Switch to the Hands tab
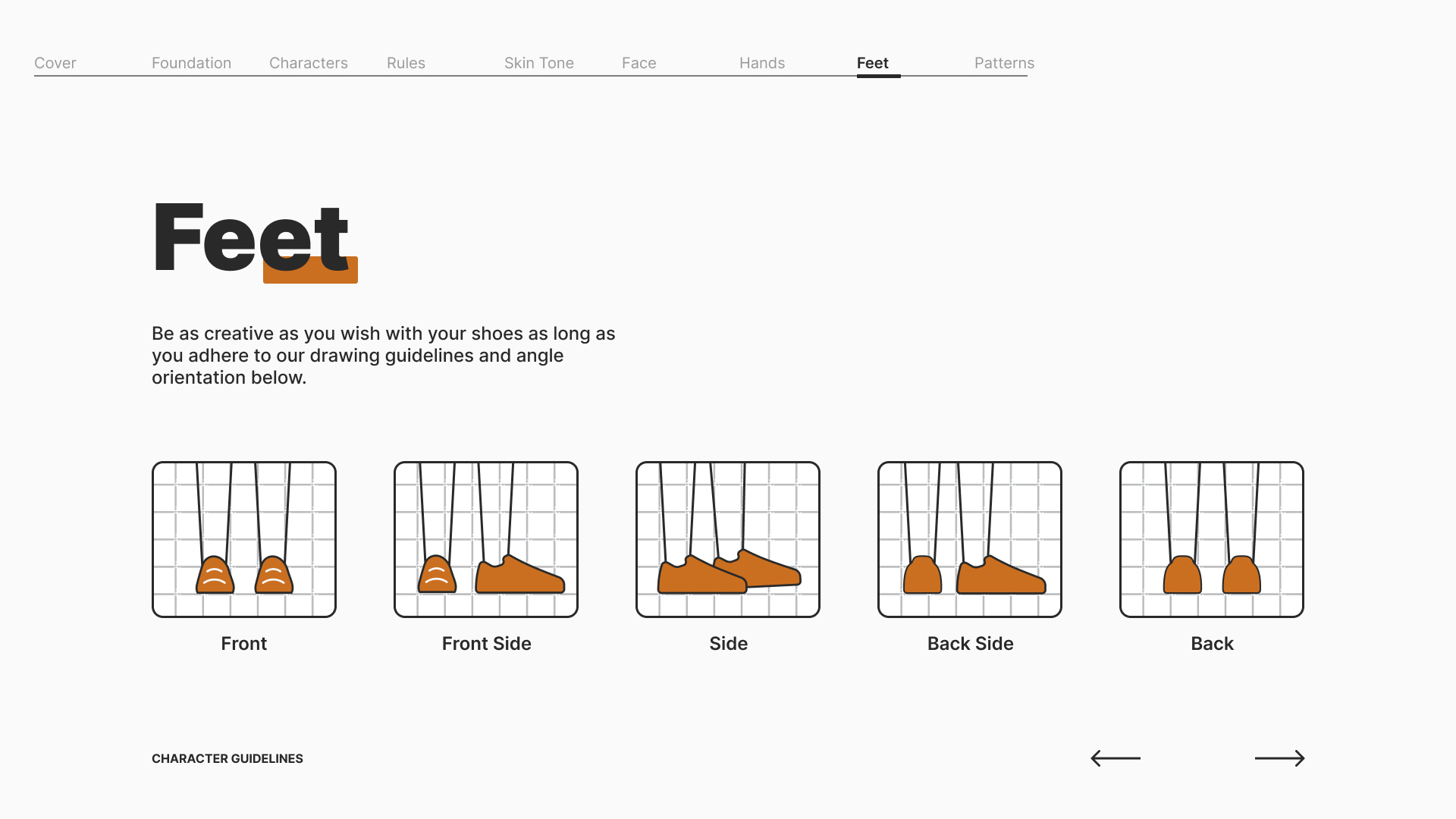This screenshot has height=819, width=1456. [762, 63]
